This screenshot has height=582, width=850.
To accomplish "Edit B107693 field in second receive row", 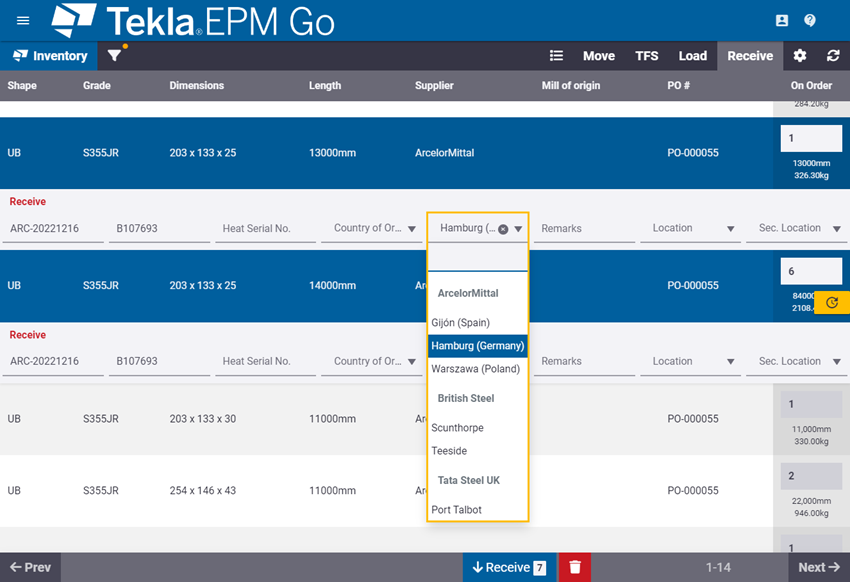I will (x=159, y=361).
